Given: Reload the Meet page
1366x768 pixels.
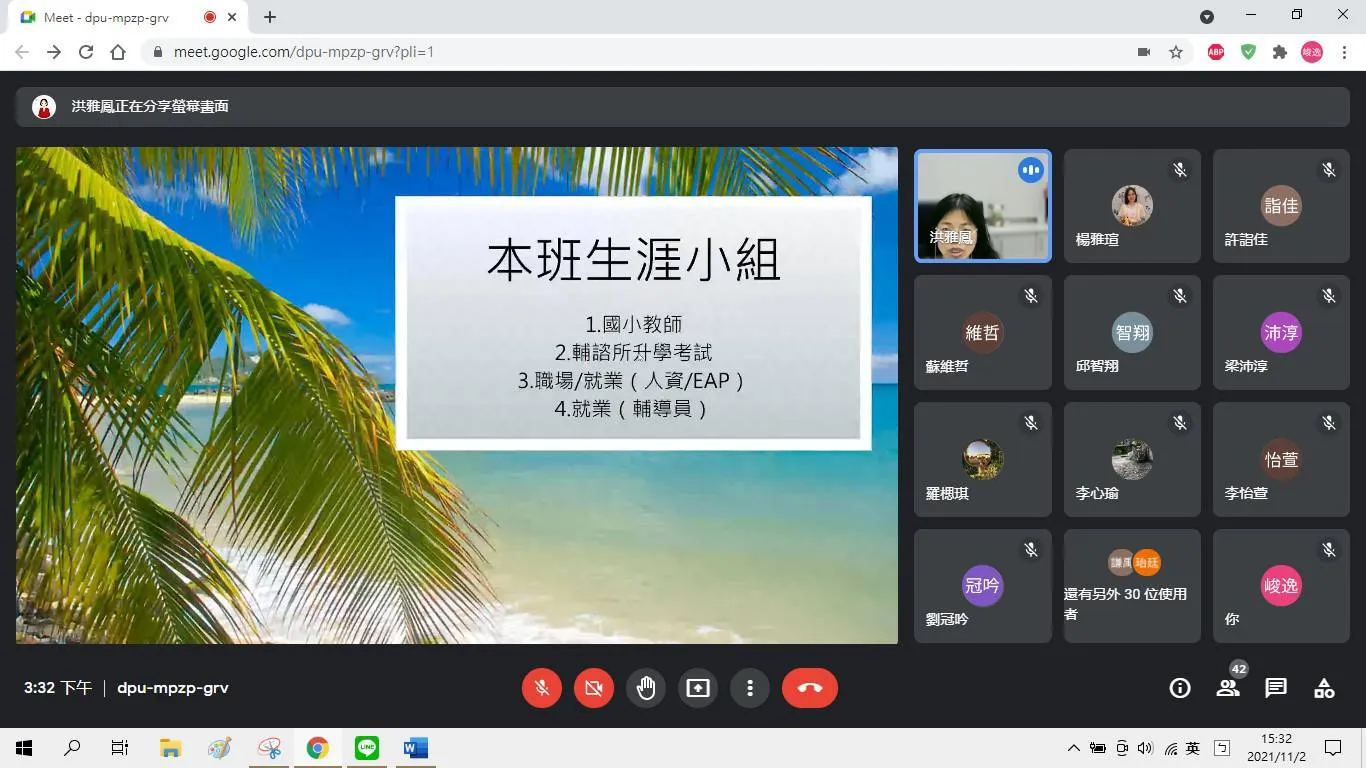Looking at the screenshot, I should (x=86, y=52).
